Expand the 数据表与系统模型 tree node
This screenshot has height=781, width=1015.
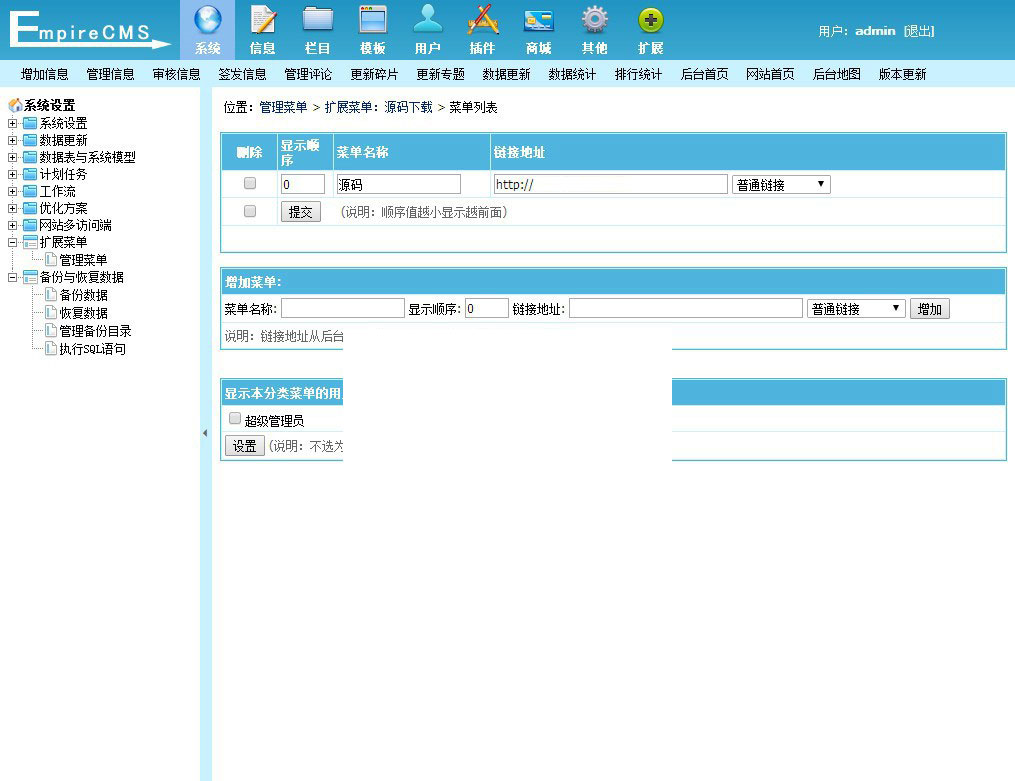13,157
